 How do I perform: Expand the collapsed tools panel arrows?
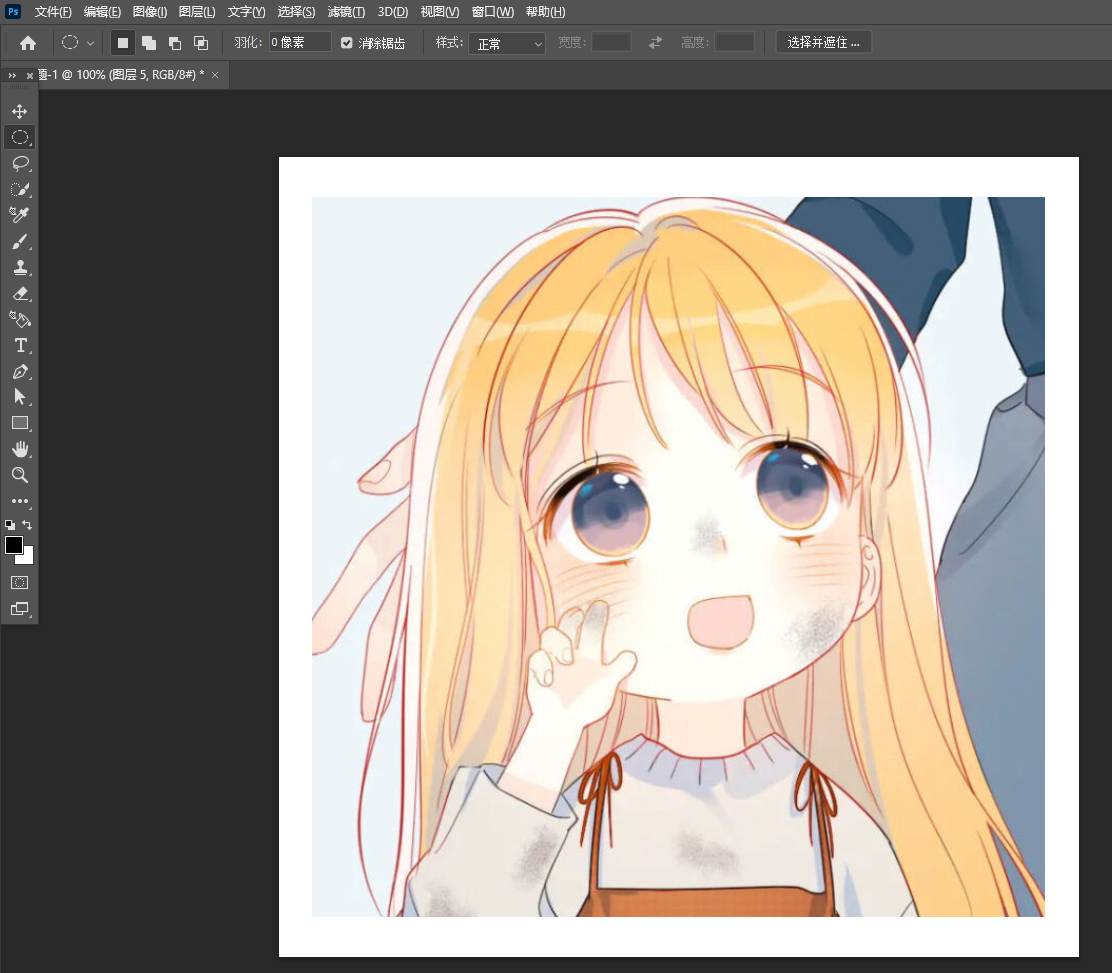[x=12, y=76]
